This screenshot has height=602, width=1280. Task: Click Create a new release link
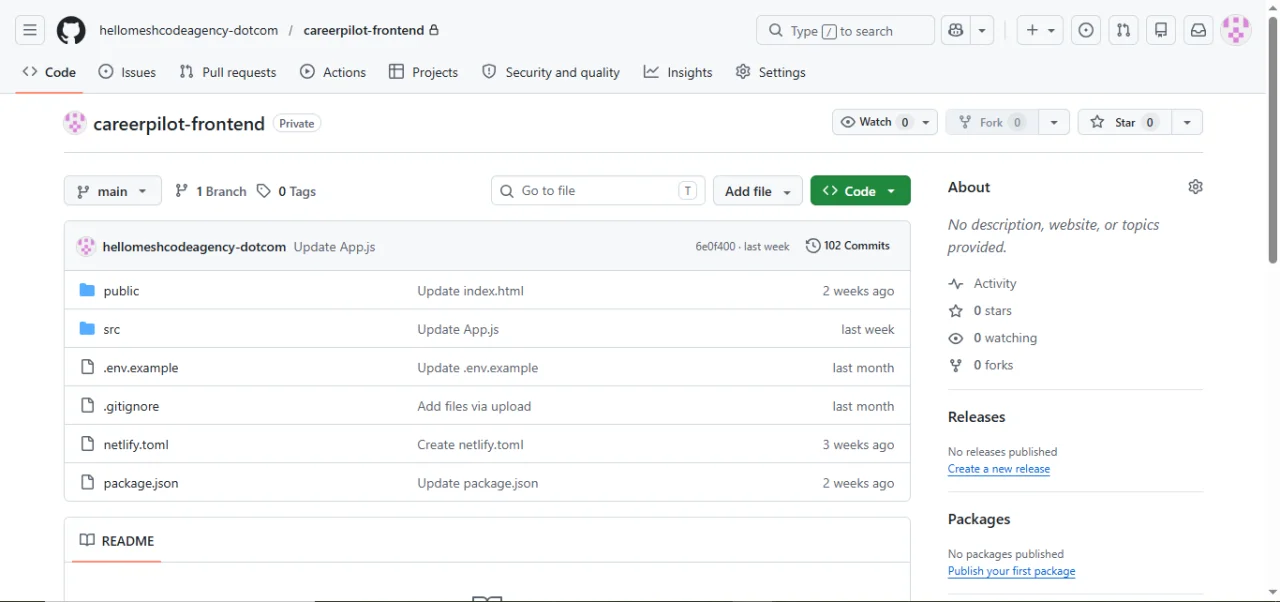pyautogui.click(x=999, y=469)
